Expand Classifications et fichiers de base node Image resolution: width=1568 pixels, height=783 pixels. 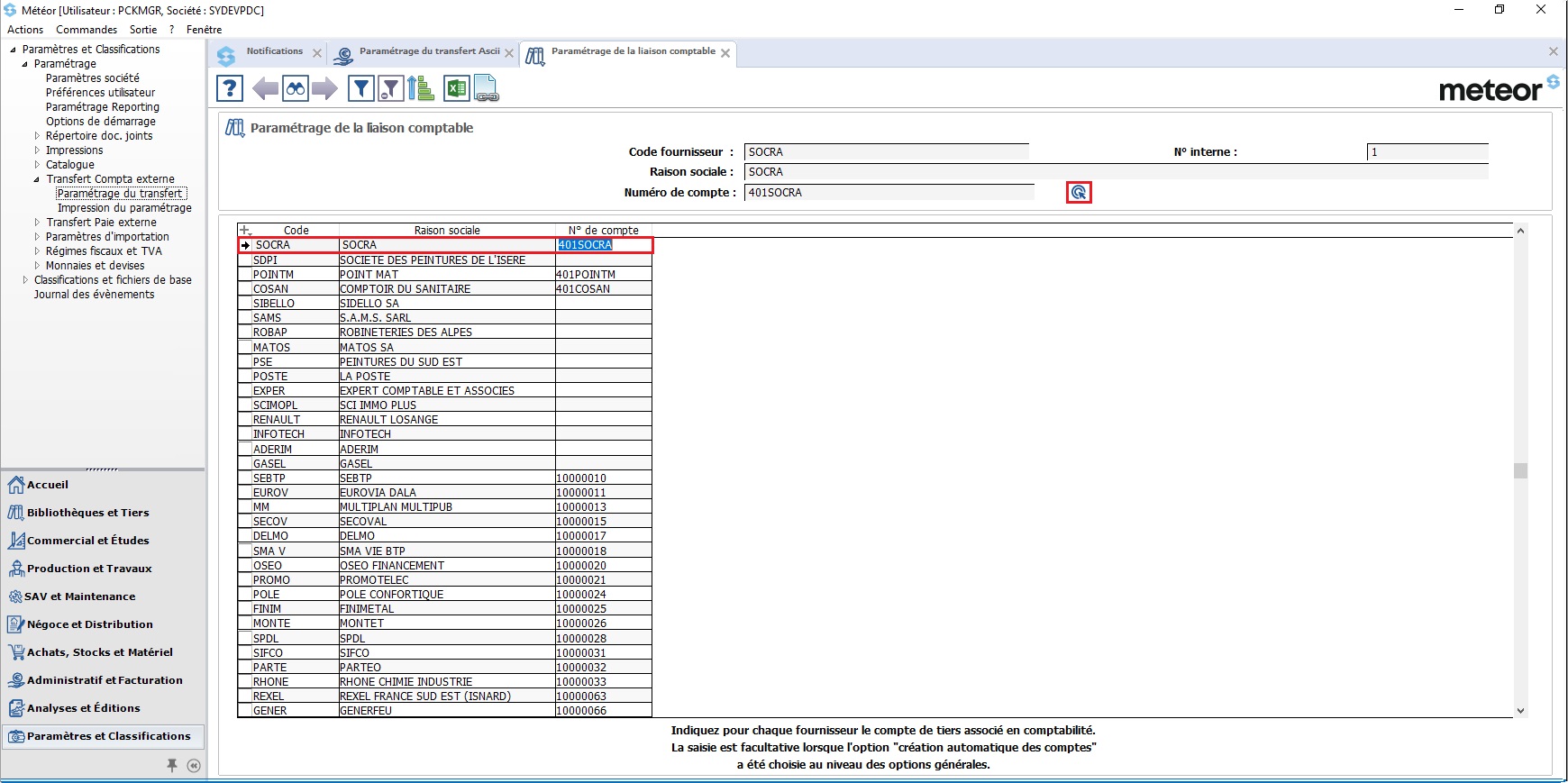25,280
